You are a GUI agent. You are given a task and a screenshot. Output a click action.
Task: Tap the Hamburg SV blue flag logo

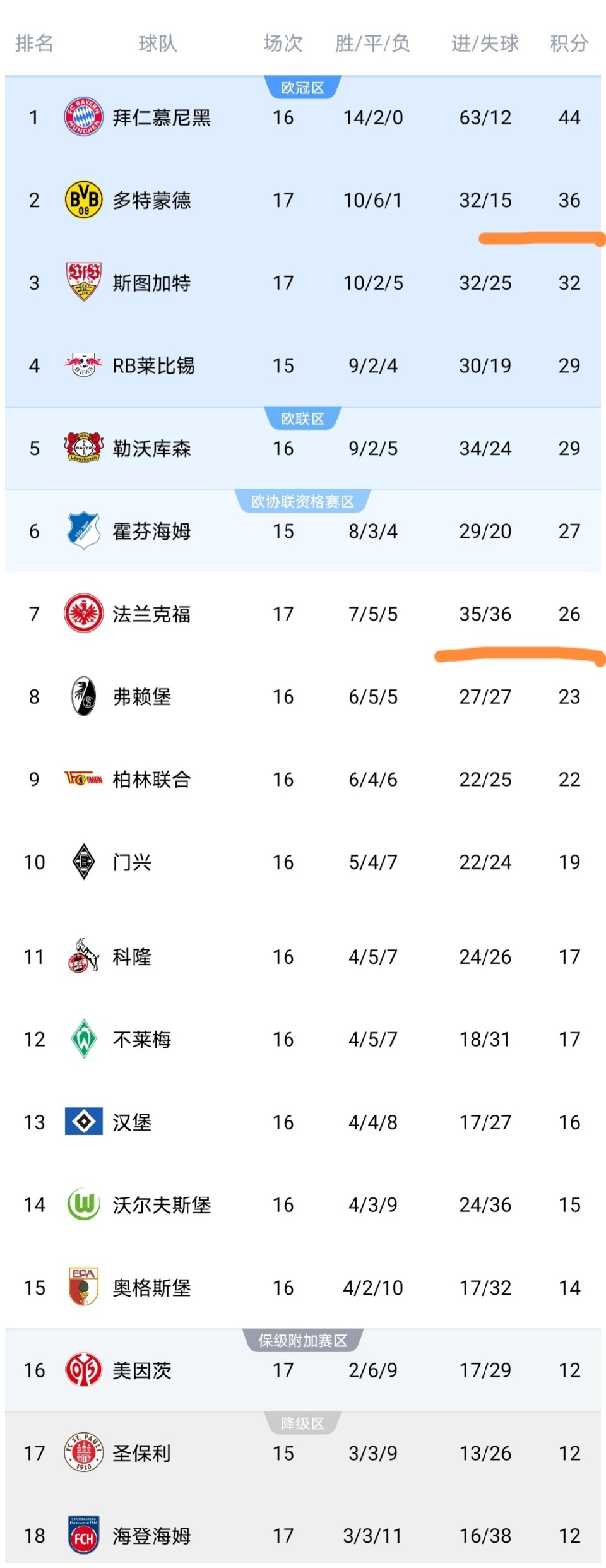point(83,1122)
